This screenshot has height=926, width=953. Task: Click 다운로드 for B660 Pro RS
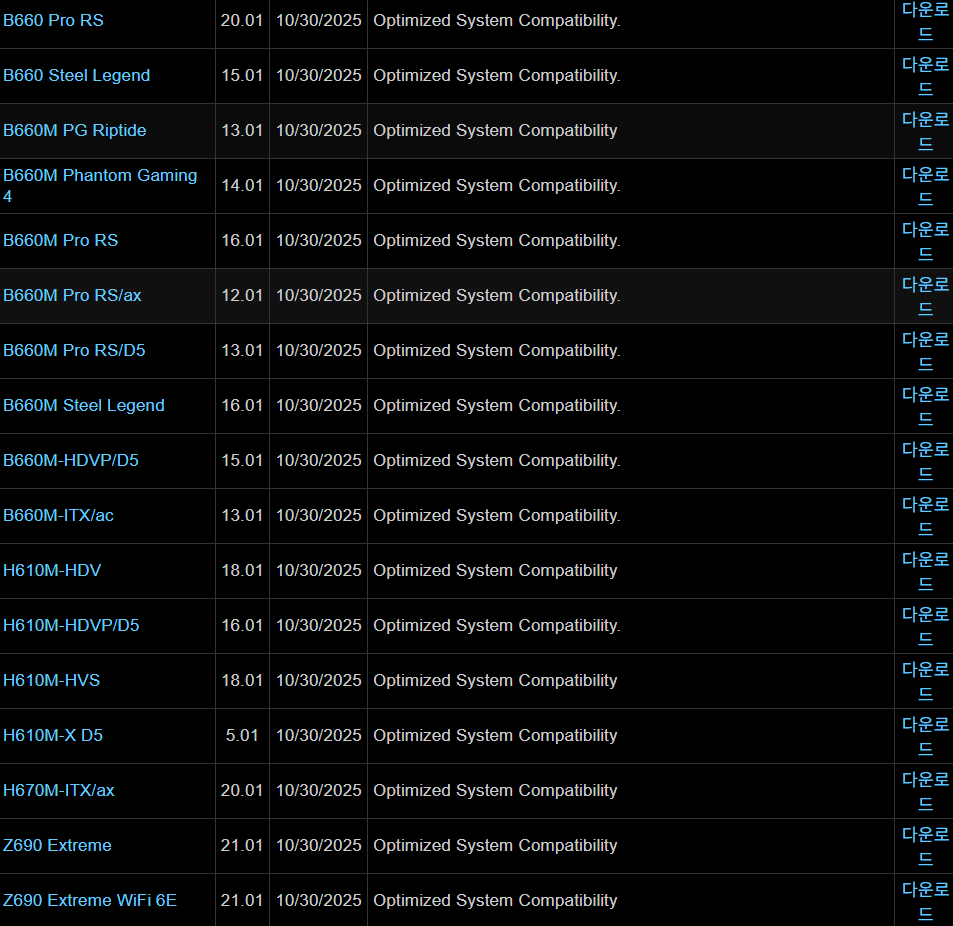(x=925, y=21)
